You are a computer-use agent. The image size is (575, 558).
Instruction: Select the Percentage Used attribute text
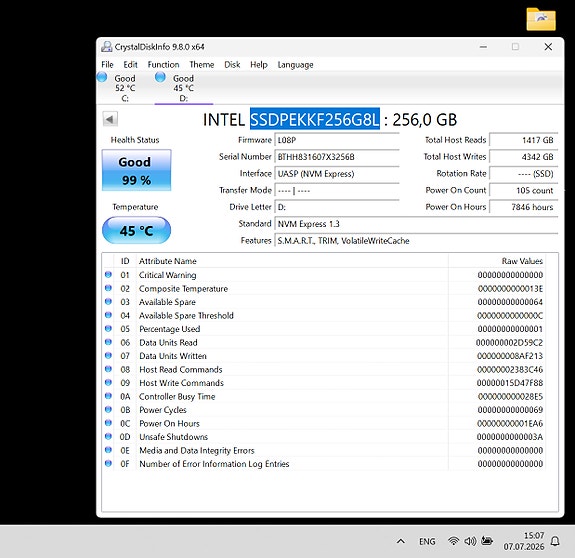coord(169,329)
